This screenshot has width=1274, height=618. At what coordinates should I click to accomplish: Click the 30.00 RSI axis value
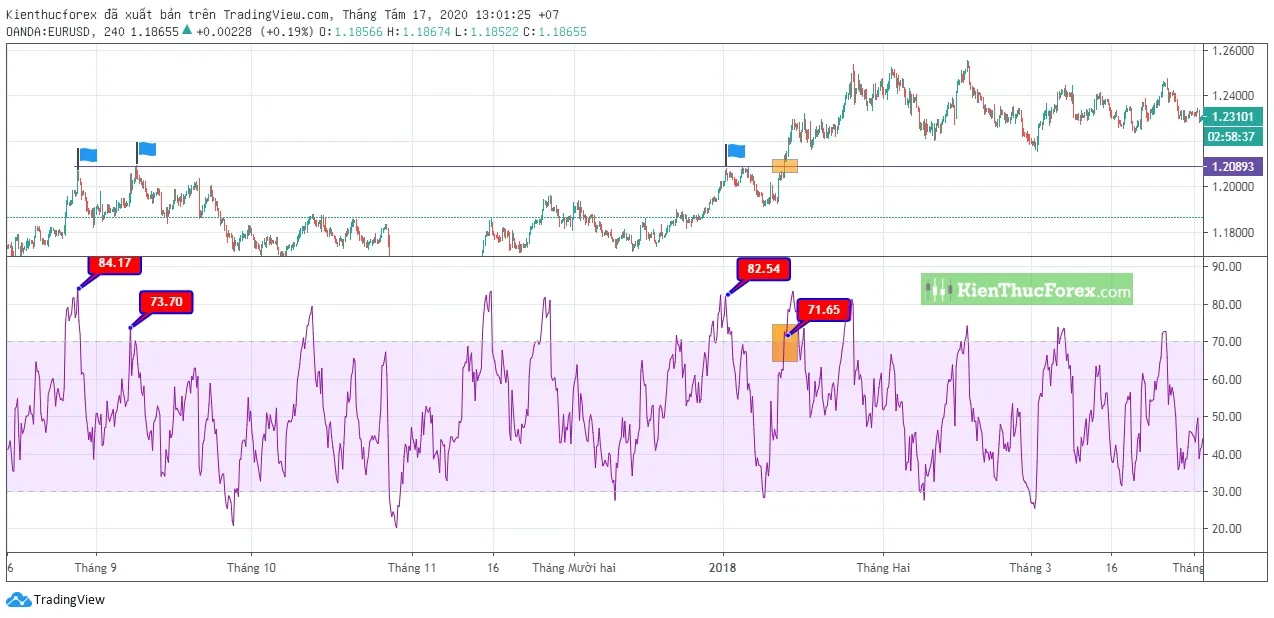[x=1226, y=492]
